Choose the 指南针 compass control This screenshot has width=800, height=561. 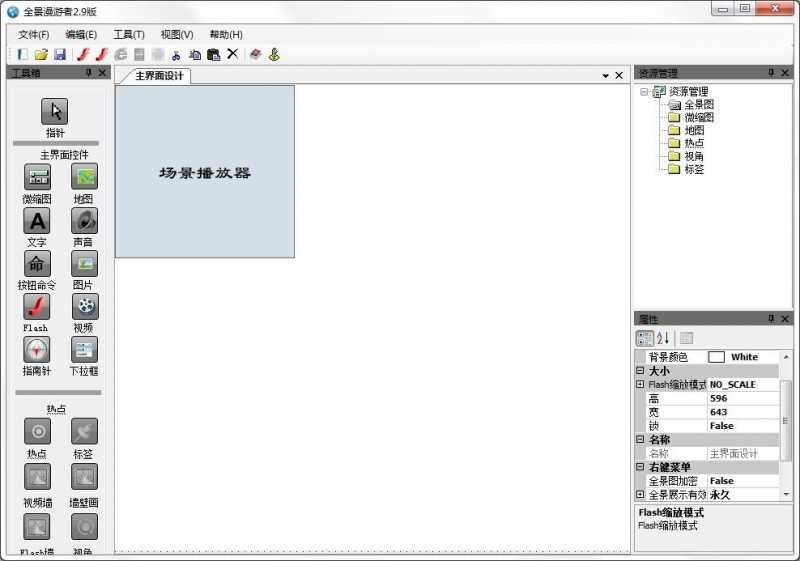tap(37, 349)
